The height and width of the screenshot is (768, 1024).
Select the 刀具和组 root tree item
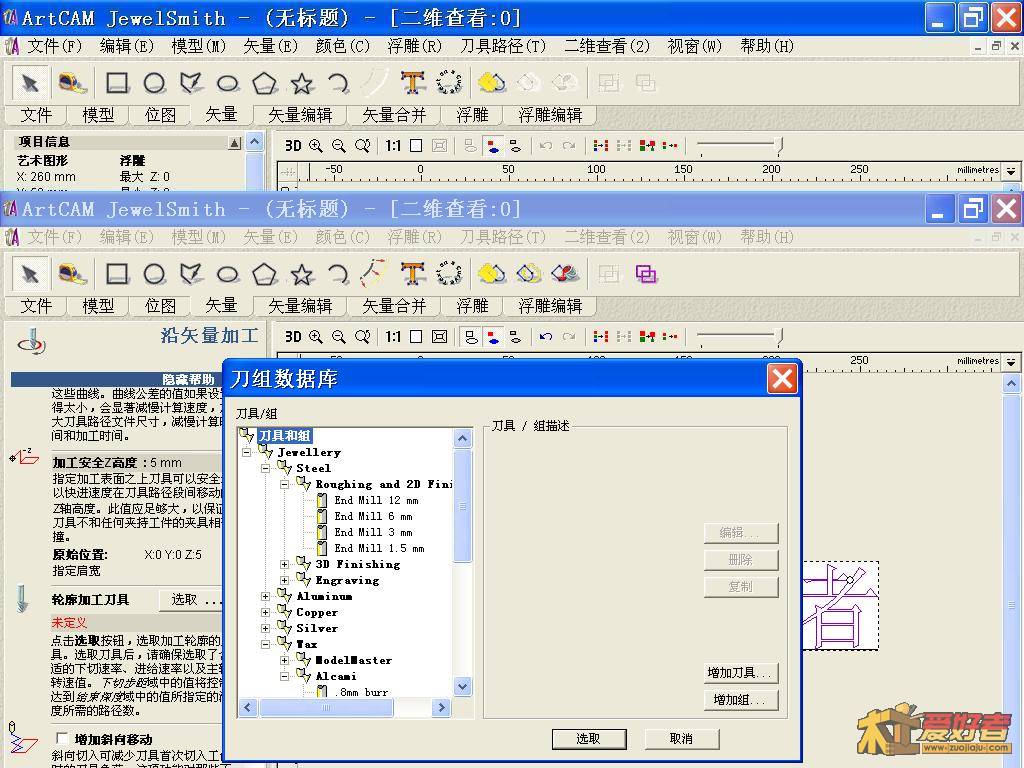pyautogui.click(x=285, y=436)
